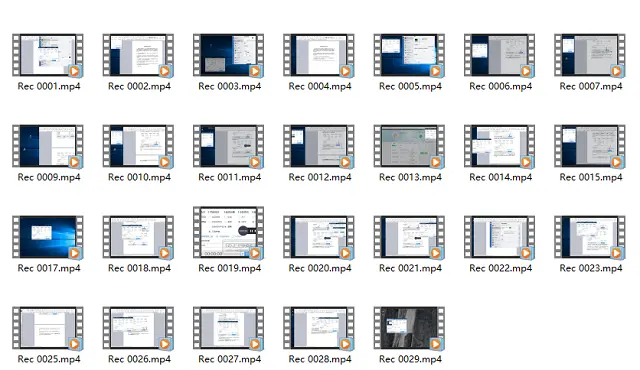Viewport: 640px width, 370px height.
Task: Click the Rec 0011.mp4 video thumbnail
Action: click(x=229, y=146)
